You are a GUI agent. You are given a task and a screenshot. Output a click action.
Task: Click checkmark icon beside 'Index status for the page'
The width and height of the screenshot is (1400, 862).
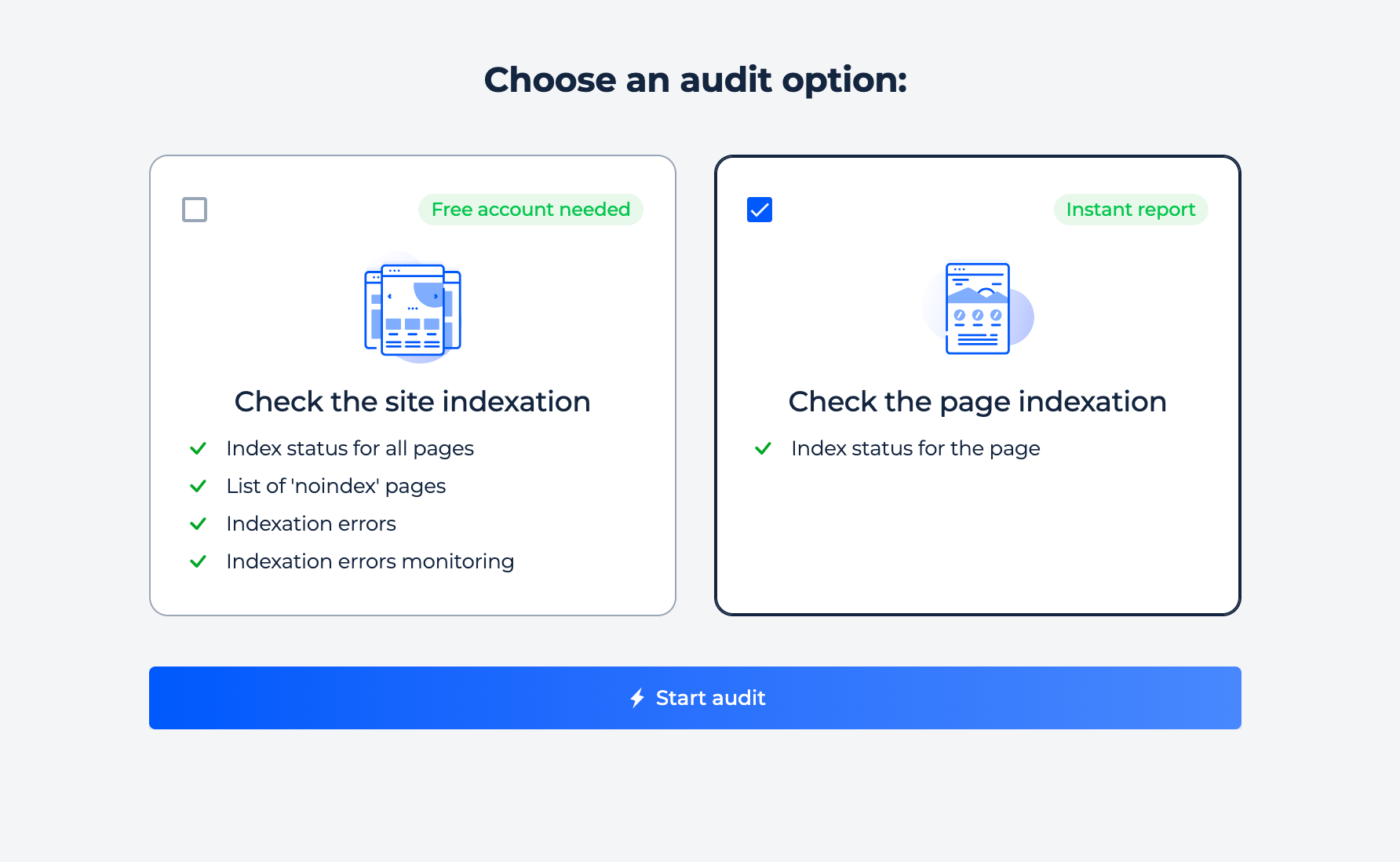tap(763, 448)
